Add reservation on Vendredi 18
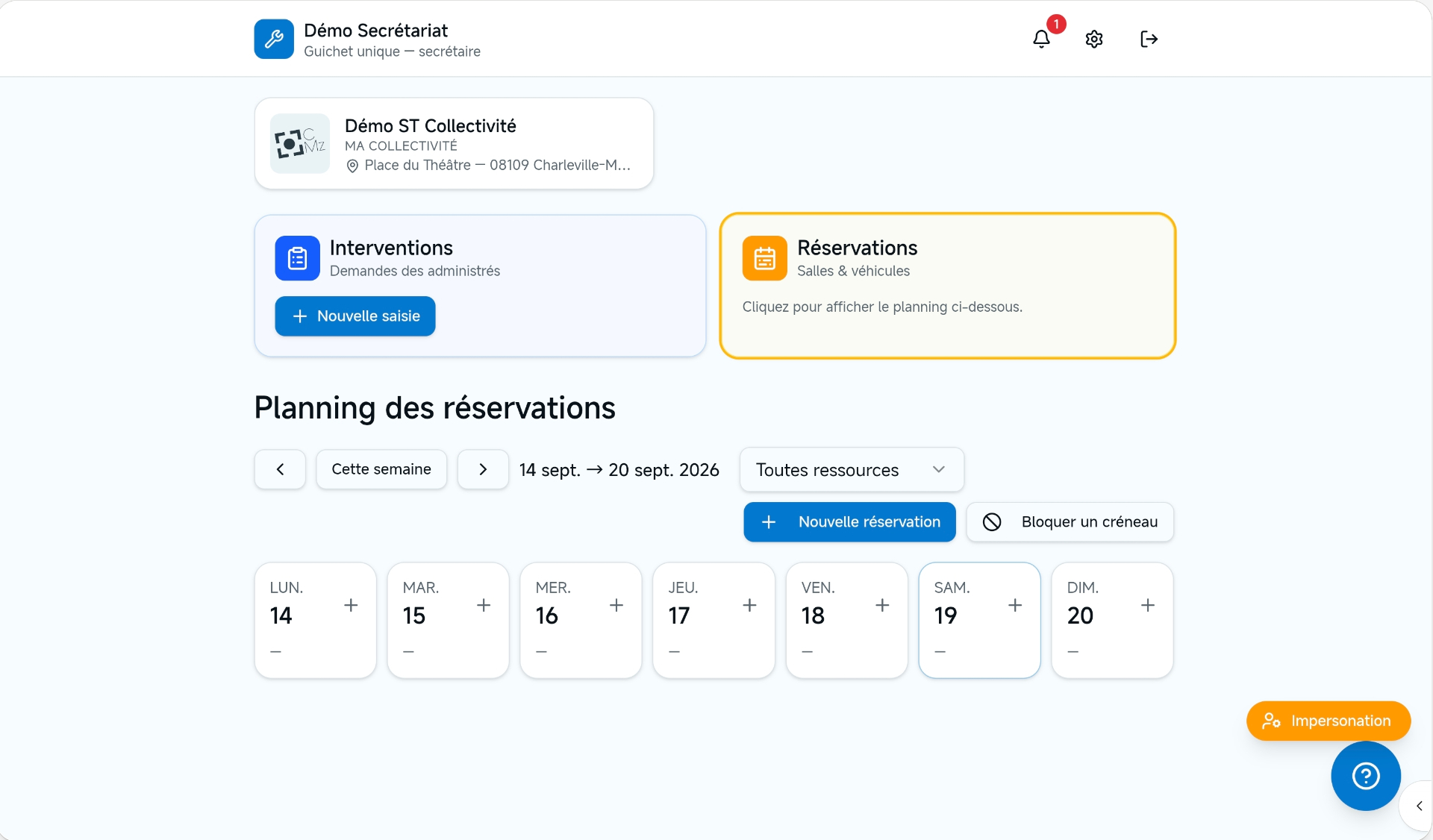This screenshot has height=840, width=1433. [882, 605]
